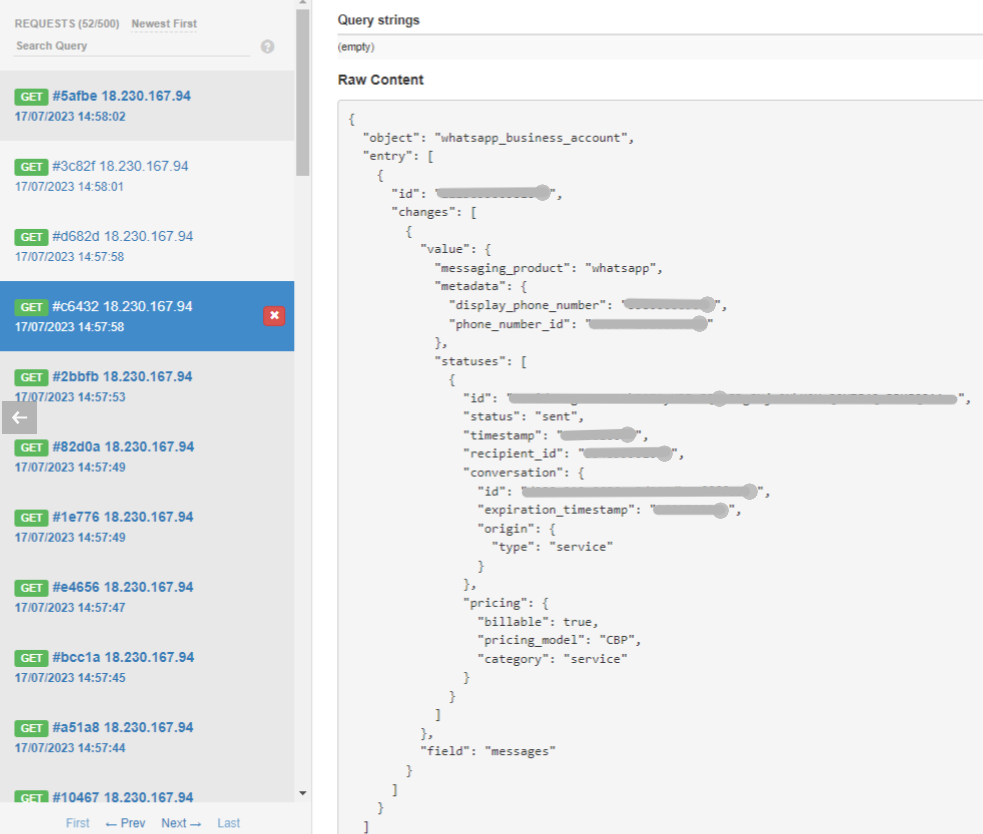
Task: Click the GET badge on request #82d0a
Action: (31, 447)
